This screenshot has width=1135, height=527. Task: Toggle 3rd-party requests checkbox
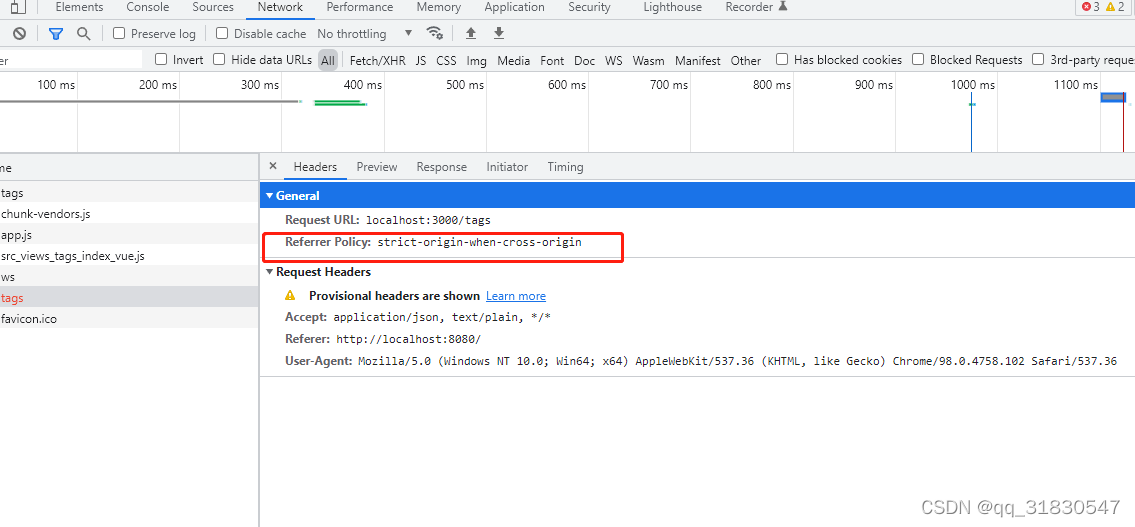click(1038, 59)
